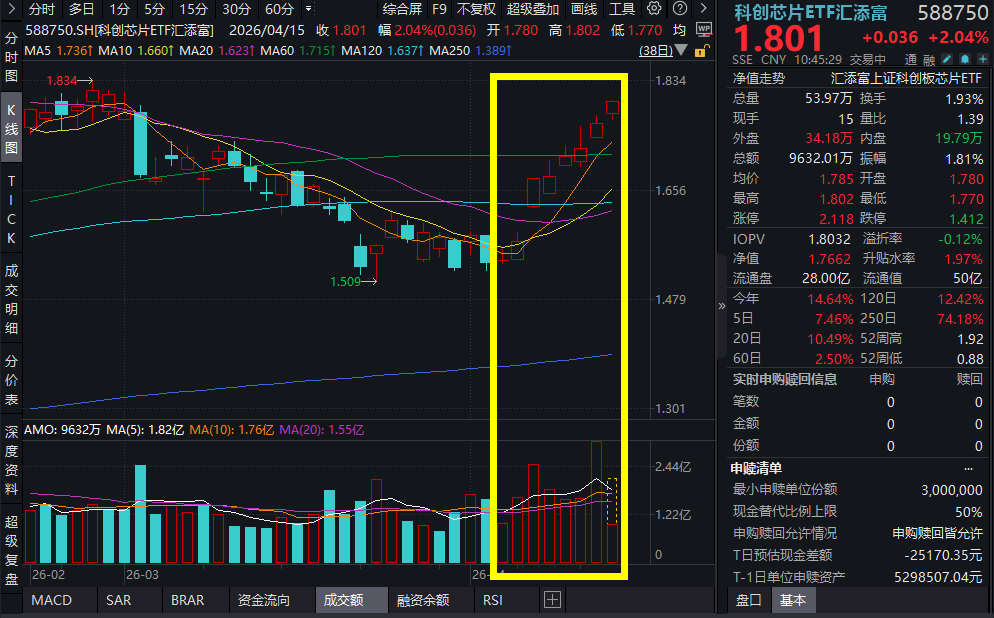The height and width of the screenshot is (618, 994).
Task: Select the 60分 timeframe
Action: (x=279, y=9)
